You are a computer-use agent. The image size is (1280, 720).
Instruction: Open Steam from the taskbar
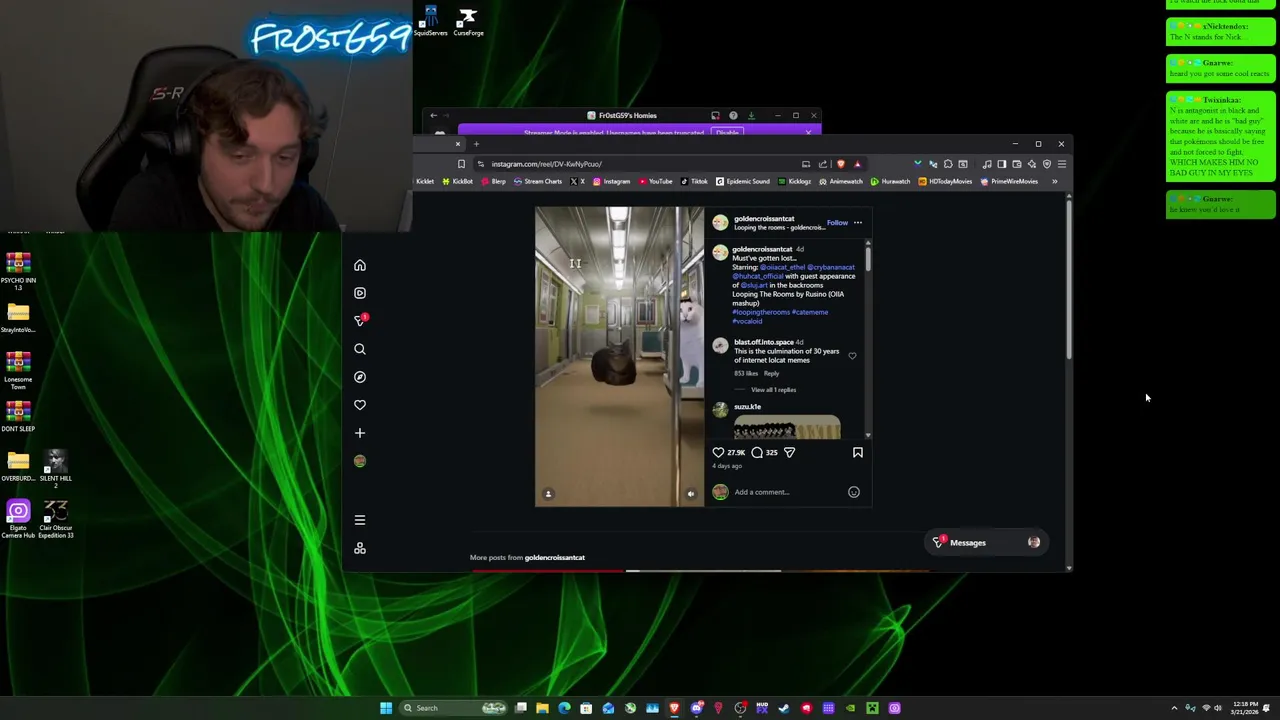(783, 708)
